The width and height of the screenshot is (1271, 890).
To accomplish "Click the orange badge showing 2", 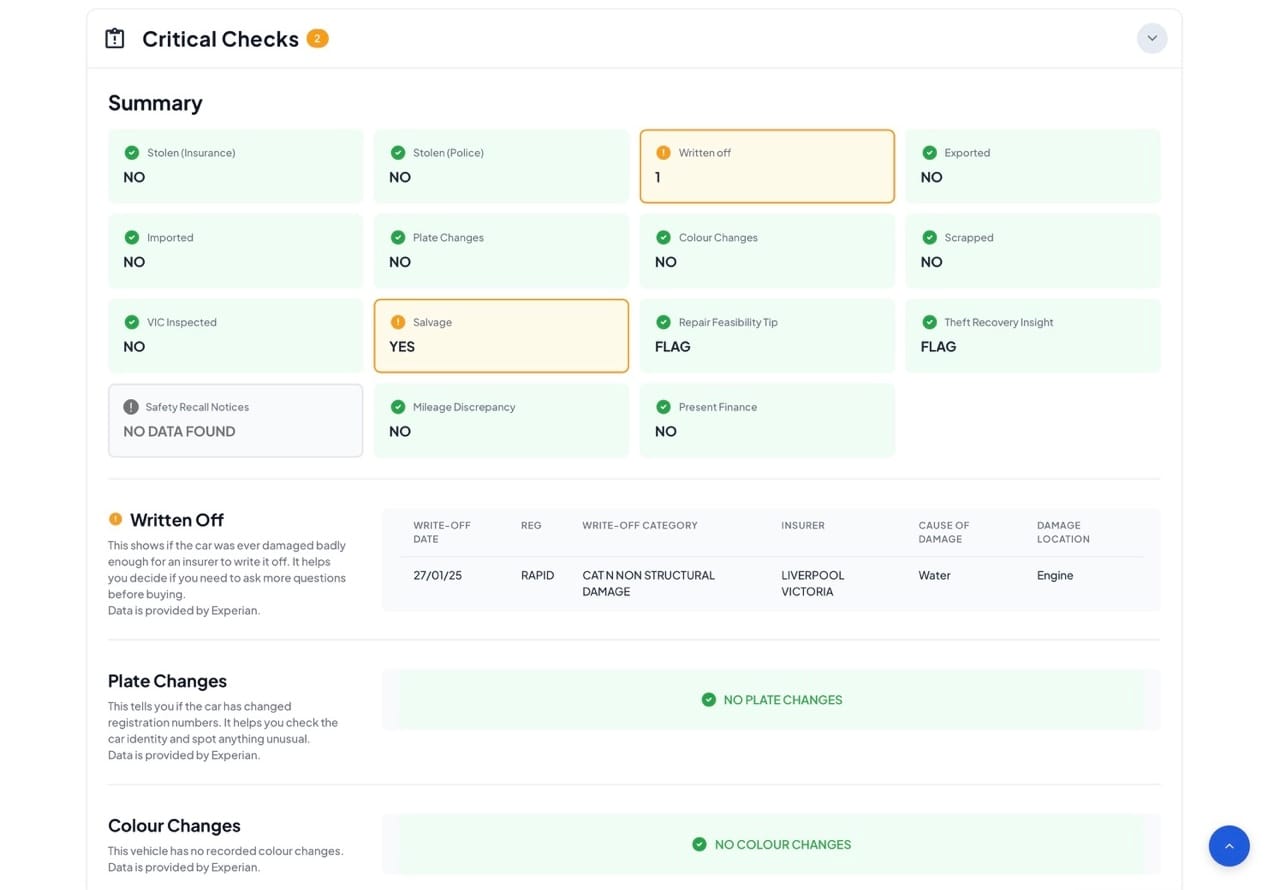I will point(317,39).
